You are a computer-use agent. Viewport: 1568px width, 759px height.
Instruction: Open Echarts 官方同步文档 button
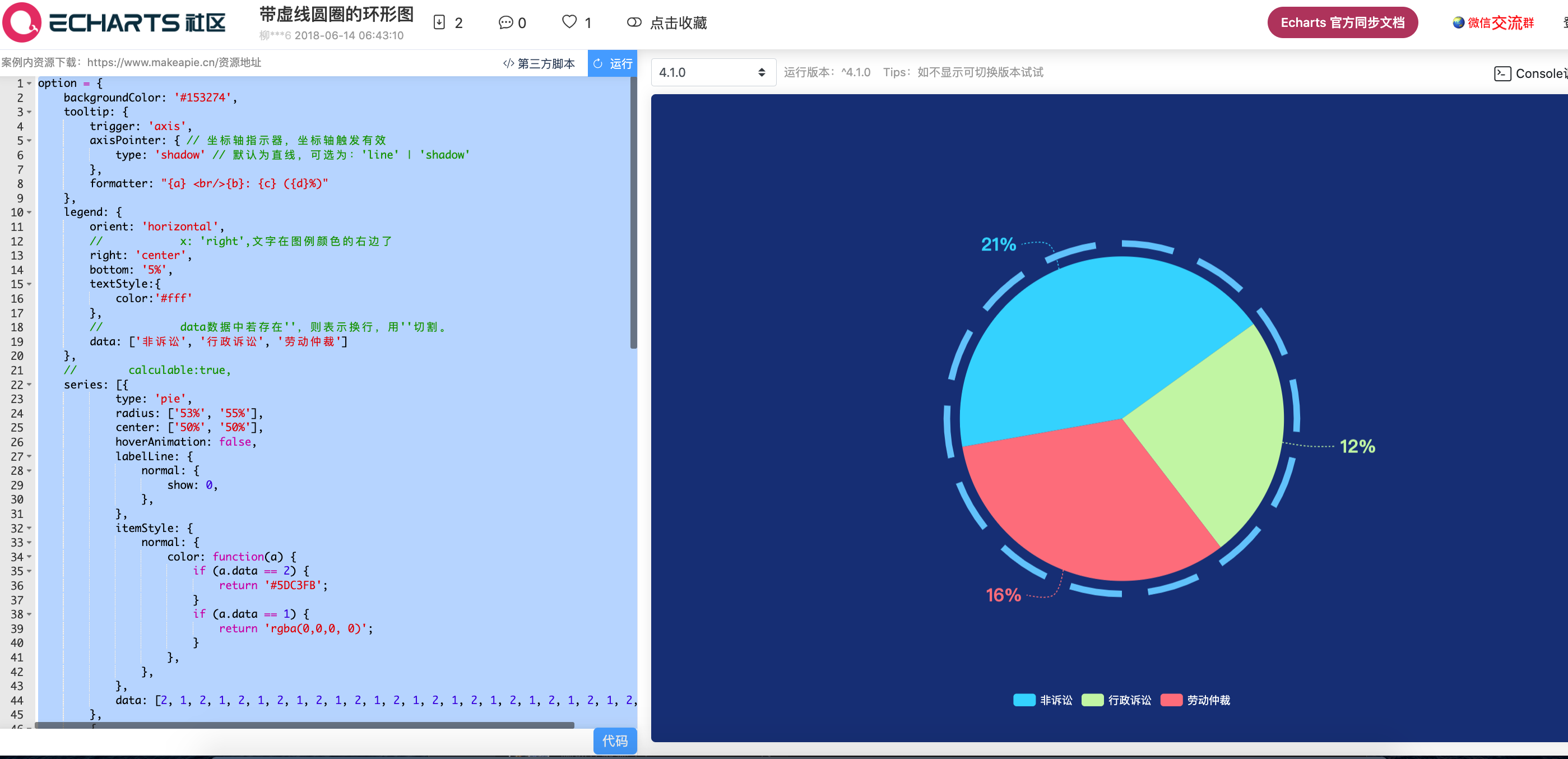click(x=1342, y=22)
